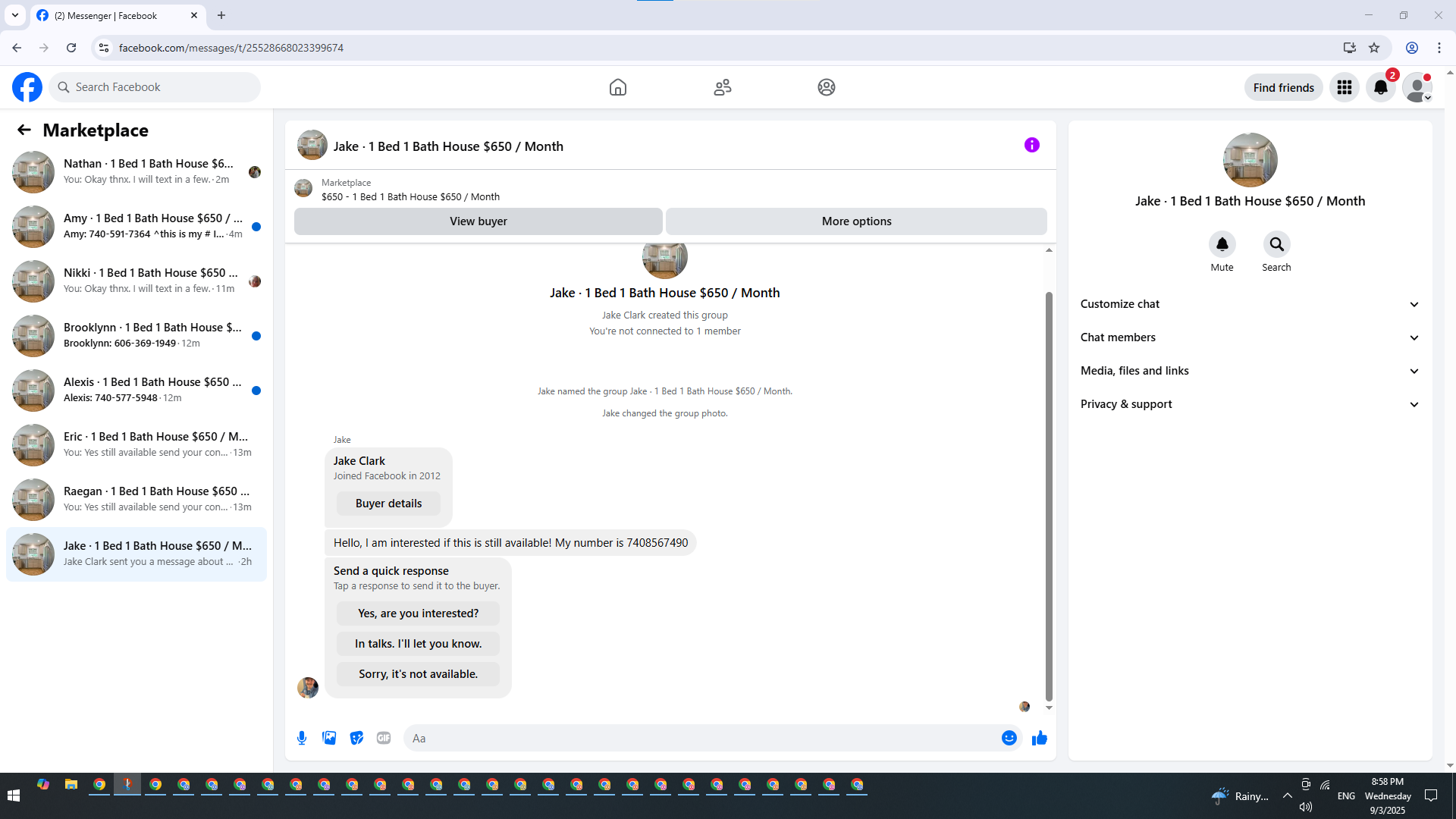Viewport: 1456px width, 819px height.
Task: Open the Chrome tab search dropdown
Action: (x=15, y=15)
